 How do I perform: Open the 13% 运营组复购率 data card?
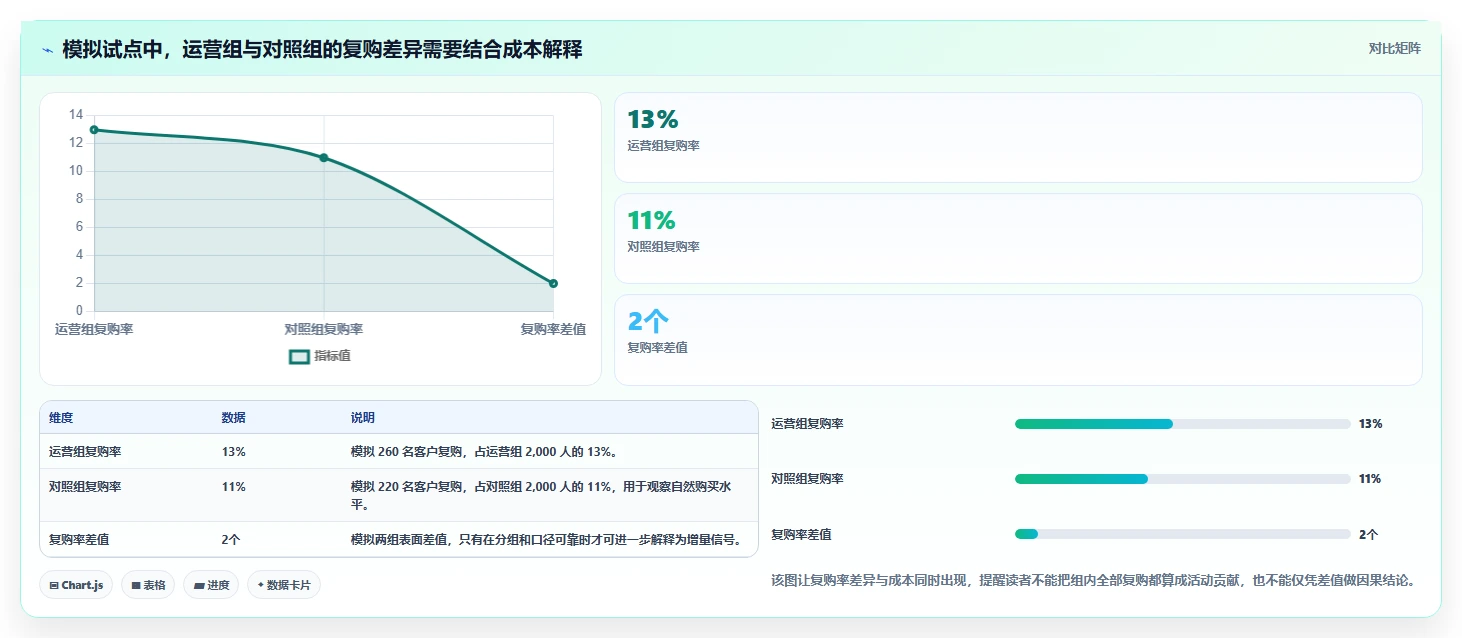(x=1018, y=138)
